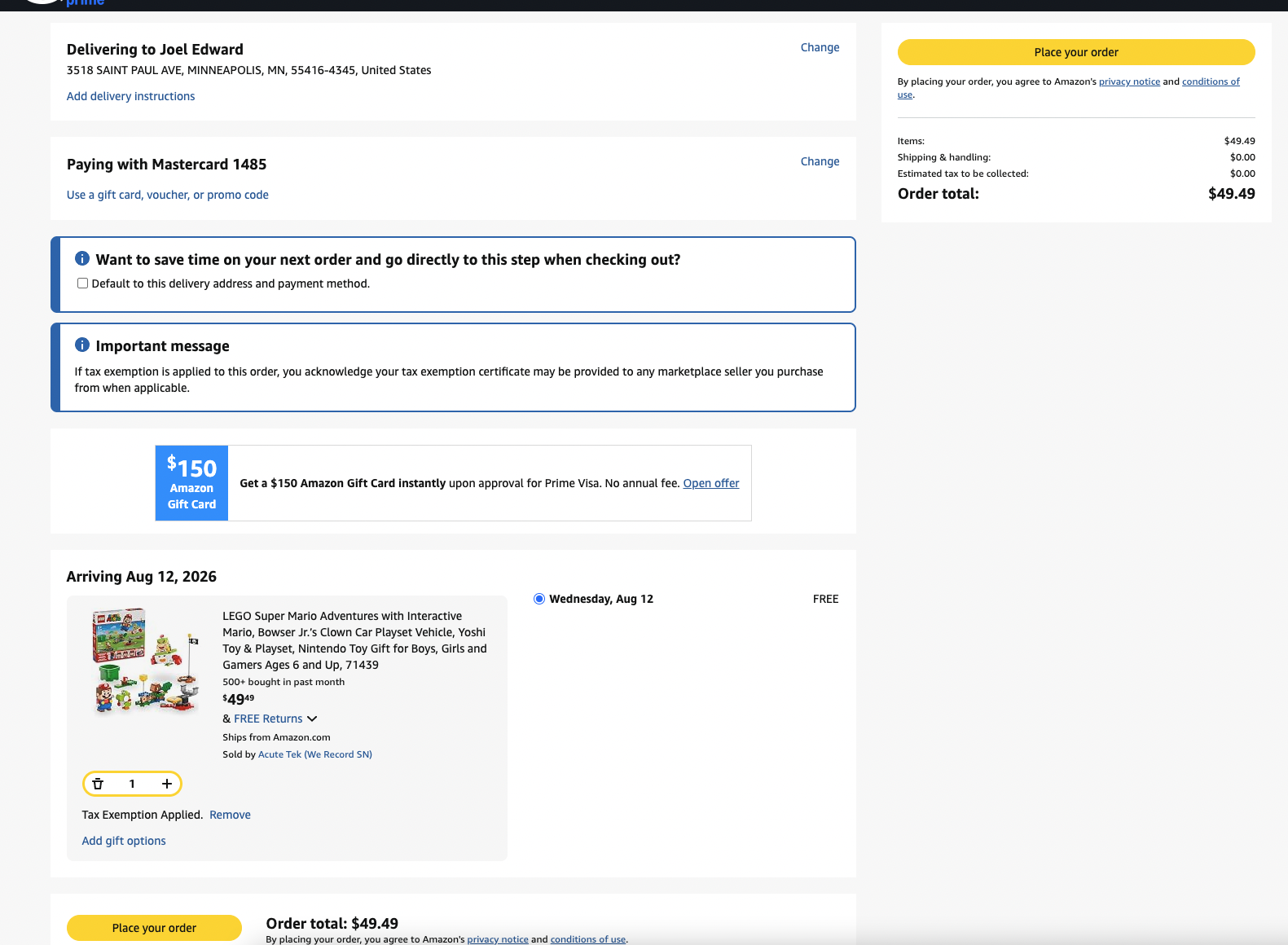Open privacy notice link in order summary sidebar
This screenshot has height=945, width=1288.
1129,81
